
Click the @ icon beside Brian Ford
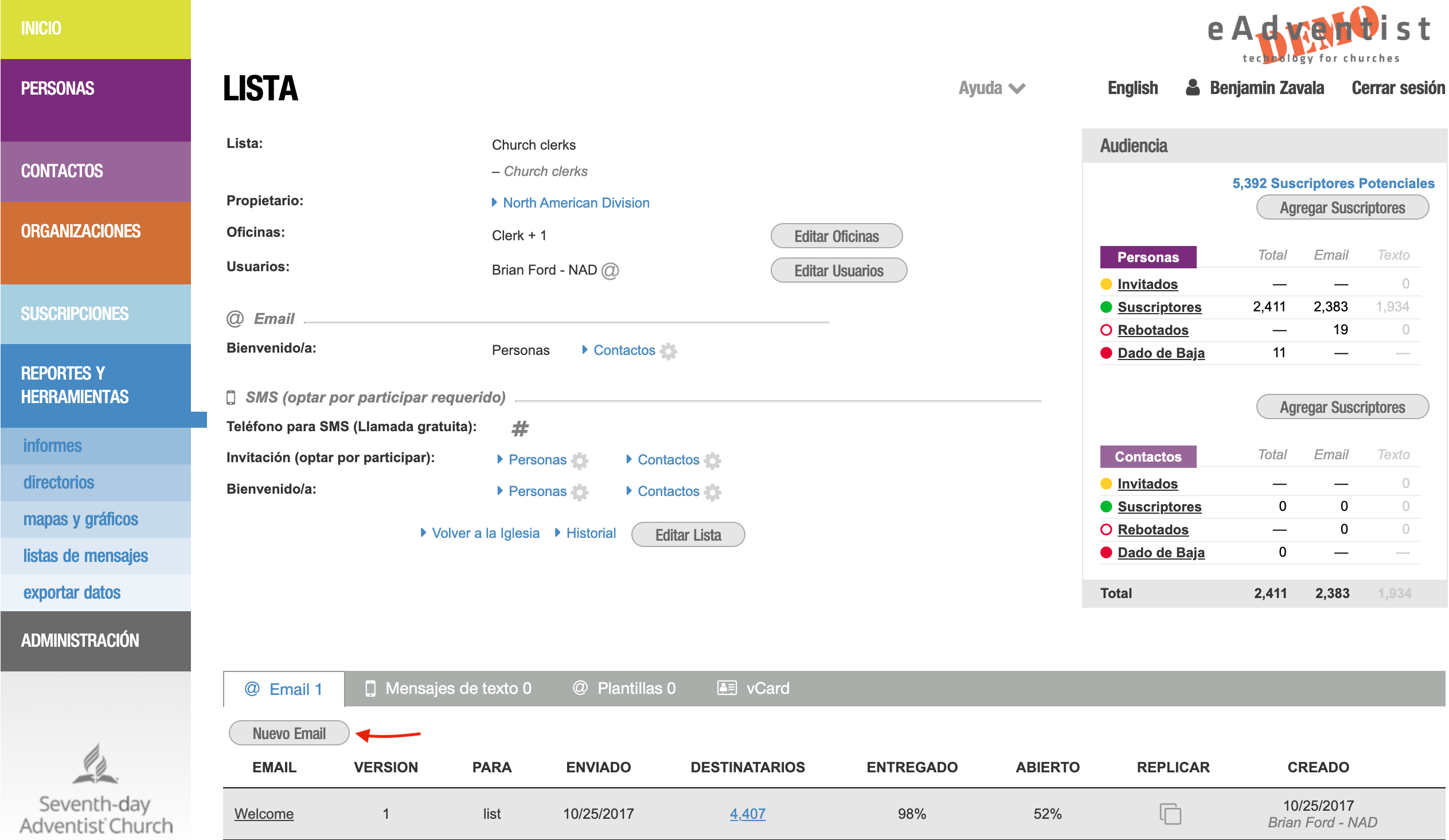610,271
